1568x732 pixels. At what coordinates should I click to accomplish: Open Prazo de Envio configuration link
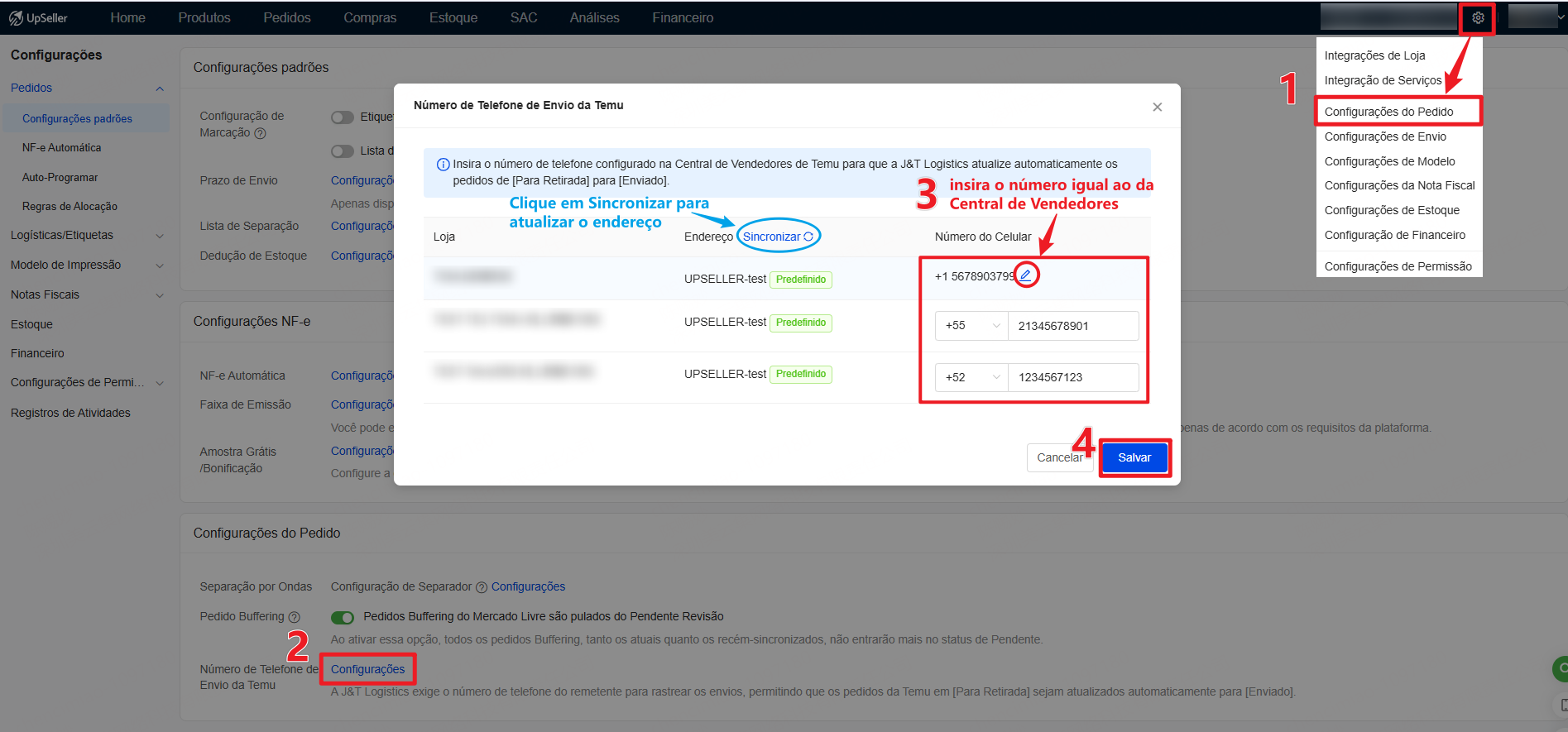(x=362, y=180)
